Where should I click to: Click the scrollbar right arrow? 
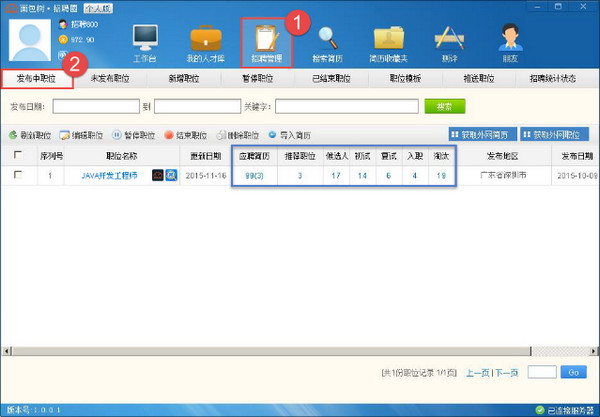pos(593,351)
